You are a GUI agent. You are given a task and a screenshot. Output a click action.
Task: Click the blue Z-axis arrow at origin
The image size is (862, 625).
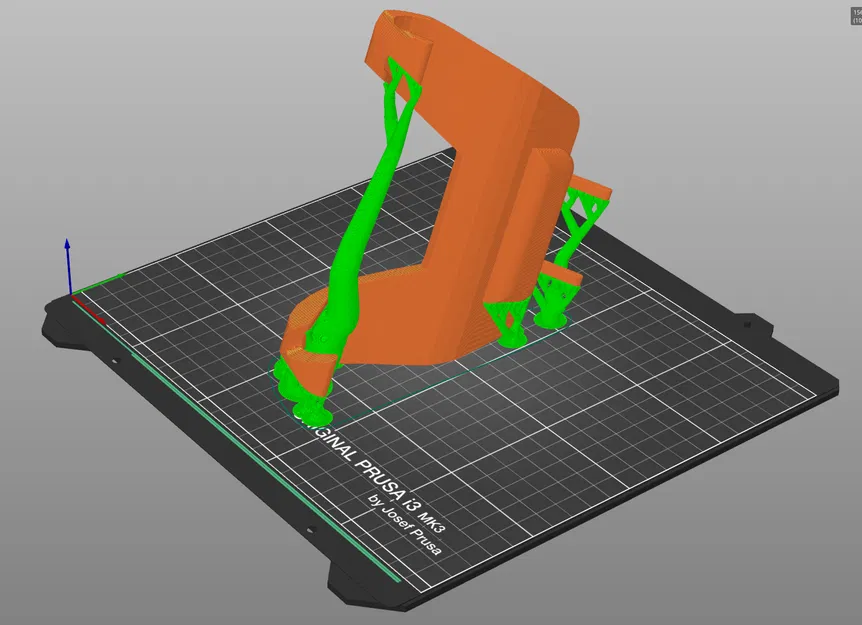click(x=68, y=266)
